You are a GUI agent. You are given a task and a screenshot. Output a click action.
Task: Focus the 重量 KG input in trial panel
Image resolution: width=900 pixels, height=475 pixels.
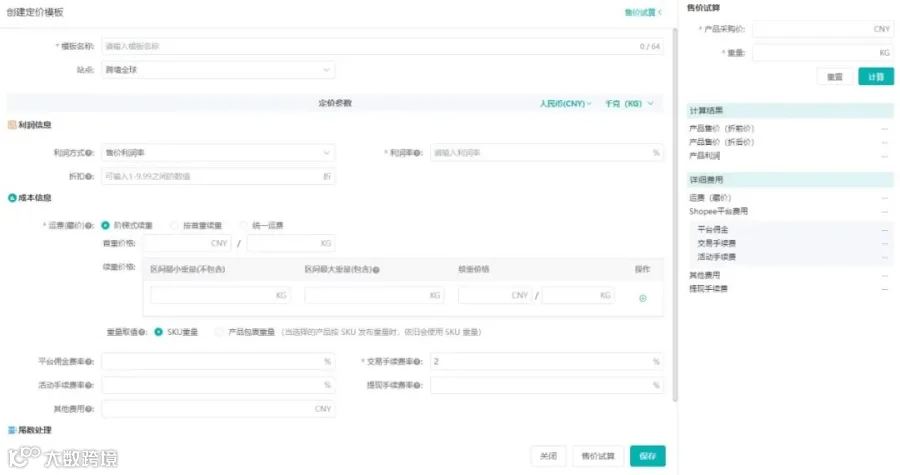click(x=823, y=53)
